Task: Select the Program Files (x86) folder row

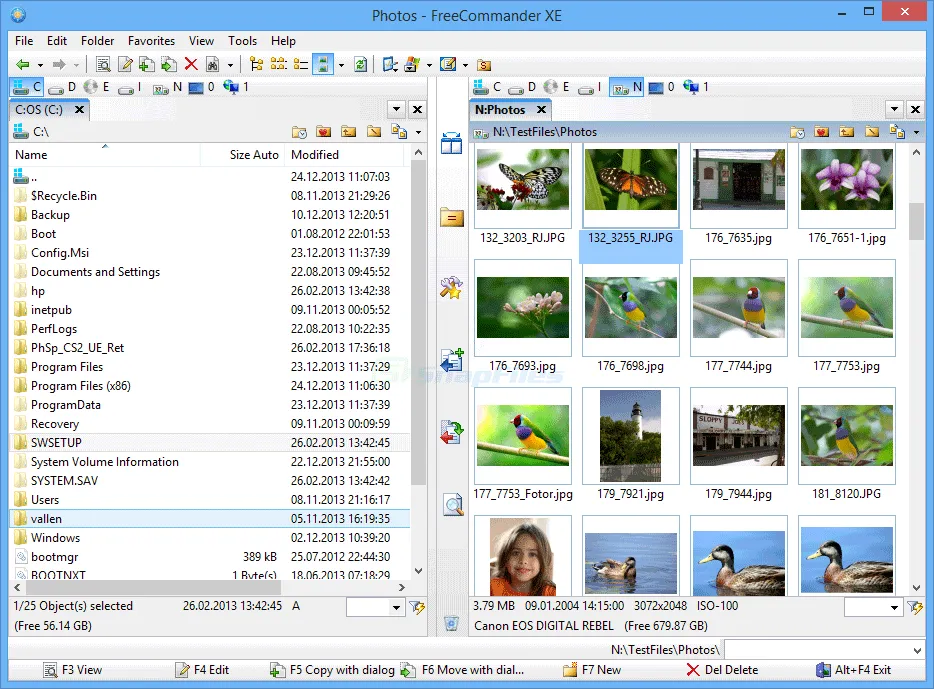Action: coord(210,386)
